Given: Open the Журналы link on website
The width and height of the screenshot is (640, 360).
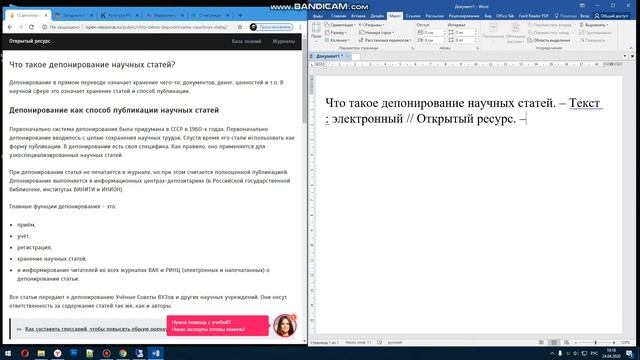Looking at the screenshot, I should 283,41.
